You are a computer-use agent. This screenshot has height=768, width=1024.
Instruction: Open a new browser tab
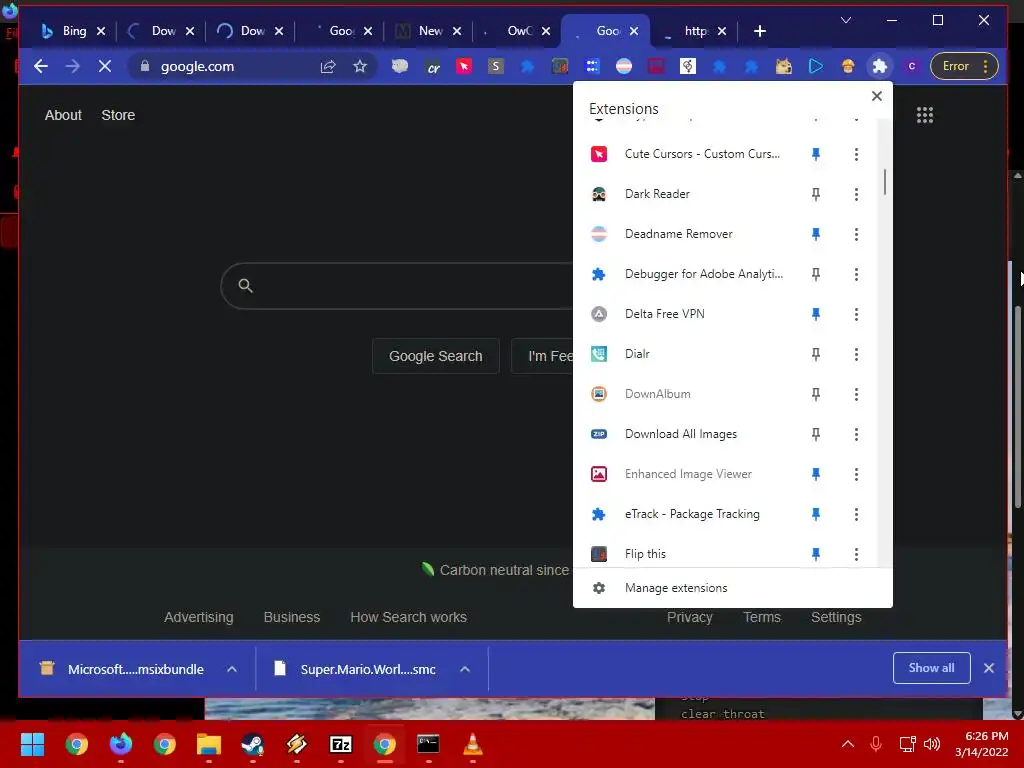click(x=760, y=31)
